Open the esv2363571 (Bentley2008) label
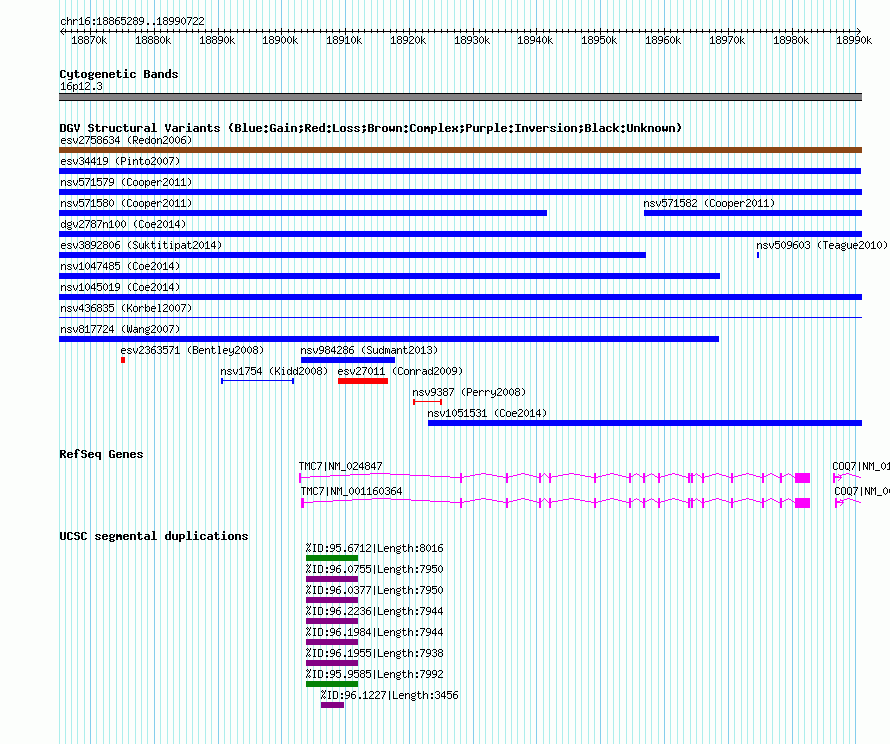 [x=192, y=350]
